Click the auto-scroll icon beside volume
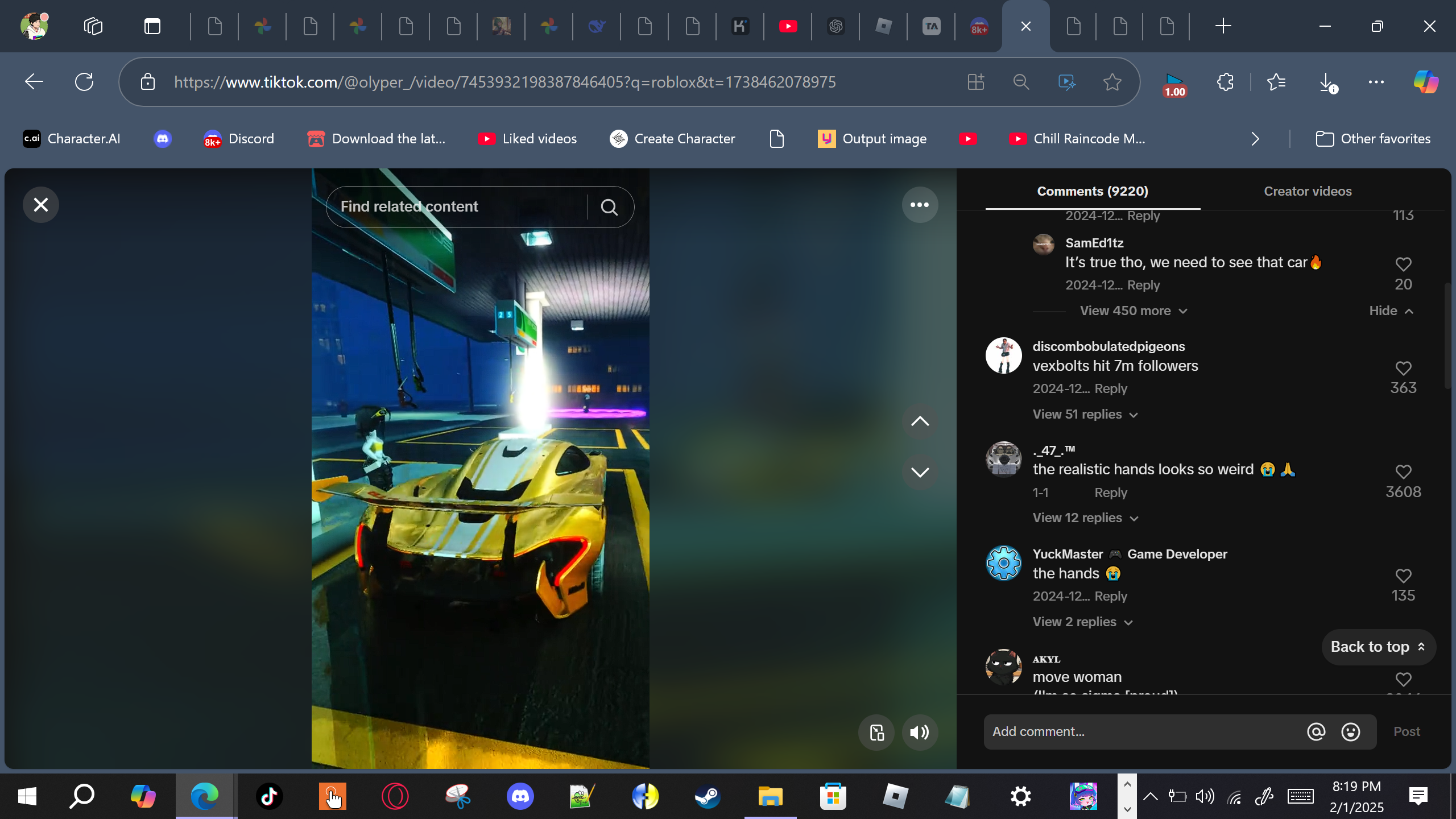This screenshot has height=819, width=1456. pyautogui.click(x=876, y=733)
